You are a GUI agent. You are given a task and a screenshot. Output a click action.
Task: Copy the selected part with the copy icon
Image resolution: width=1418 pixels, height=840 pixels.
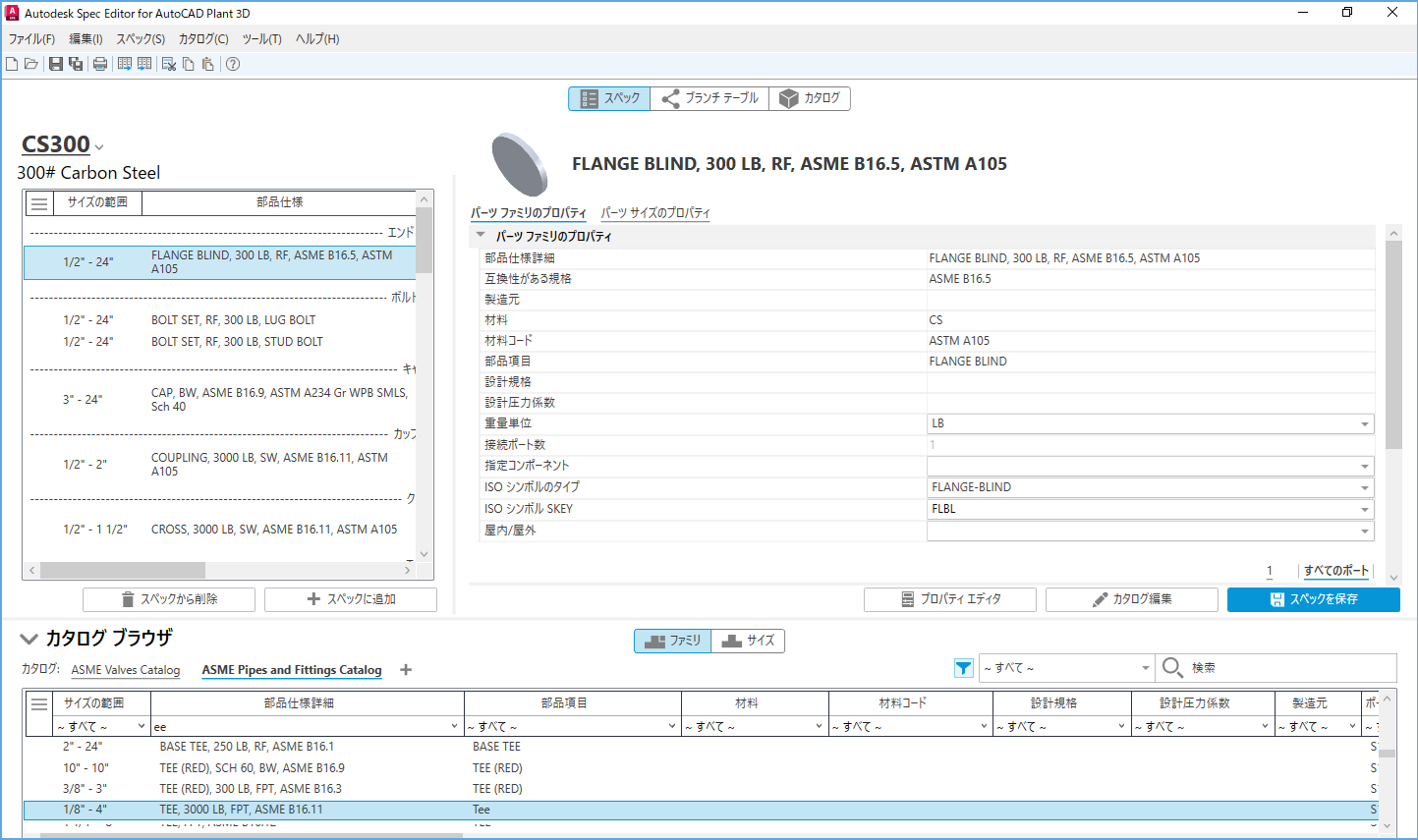tap(189, 64)
